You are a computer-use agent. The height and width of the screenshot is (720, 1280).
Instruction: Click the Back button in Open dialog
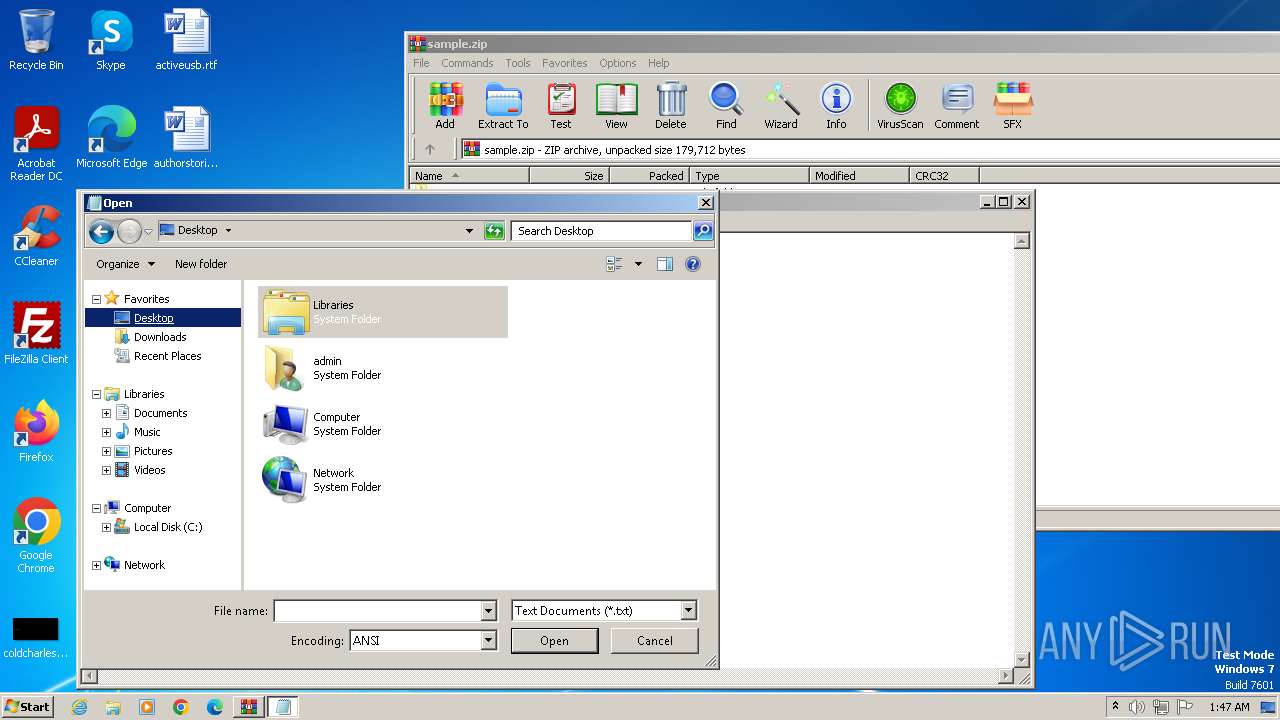pos(101,232)
